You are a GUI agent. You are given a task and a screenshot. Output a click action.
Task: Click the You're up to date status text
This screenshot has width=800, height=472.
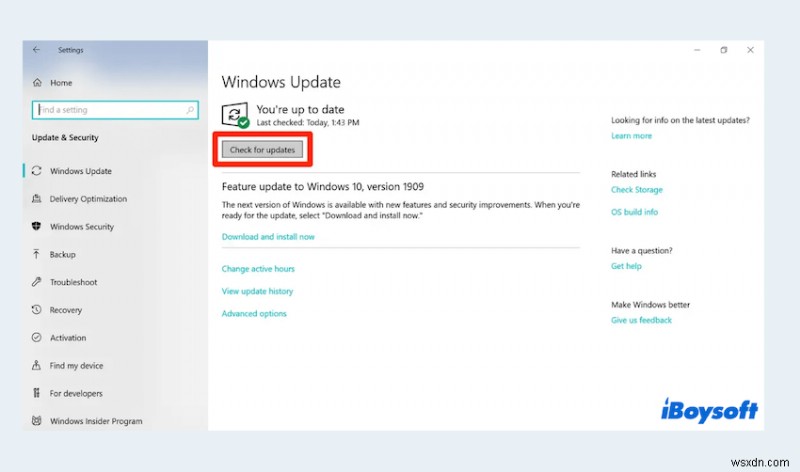point(300,109)
